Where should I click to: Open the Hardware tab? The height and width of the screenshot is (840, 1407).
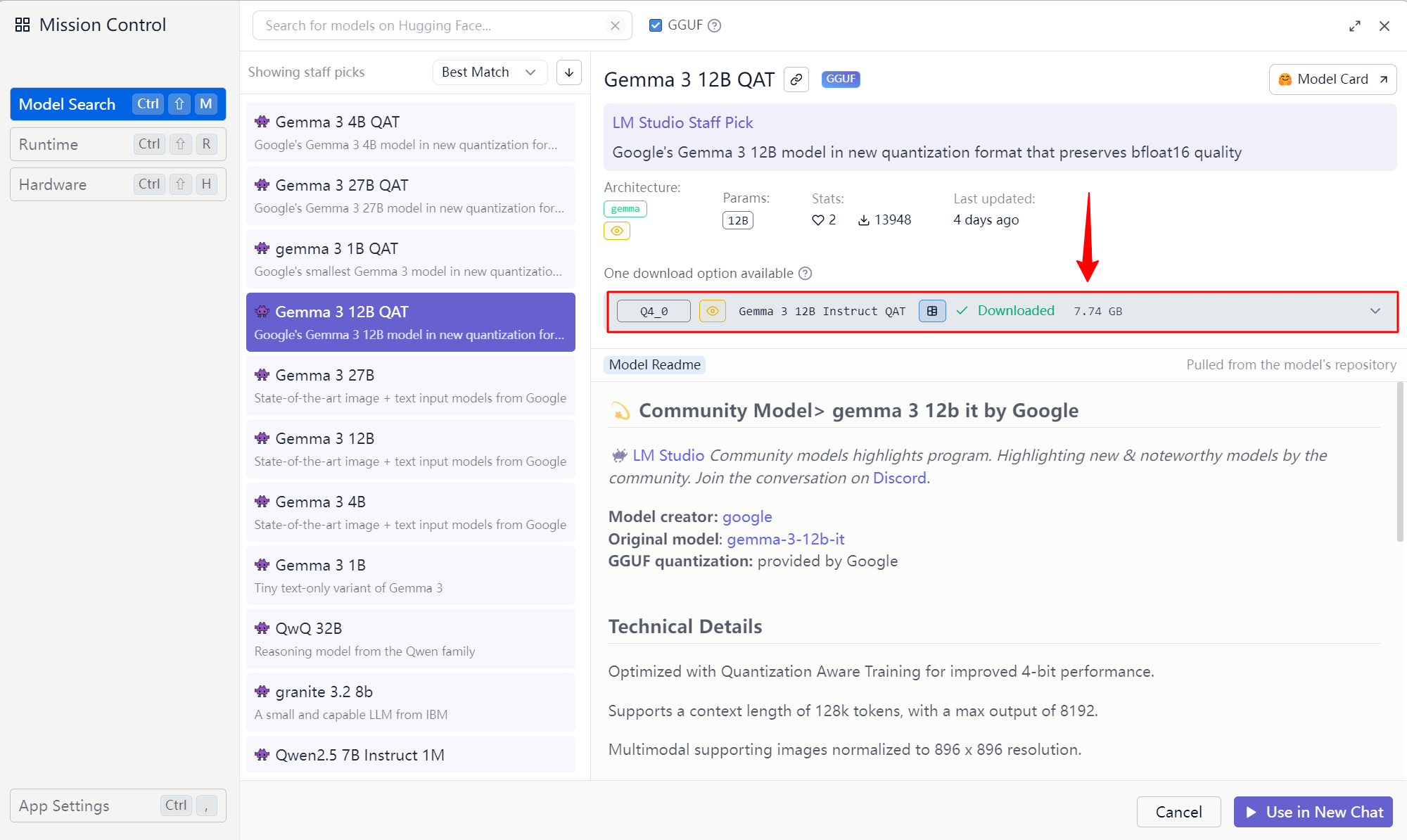click(117, 184)
